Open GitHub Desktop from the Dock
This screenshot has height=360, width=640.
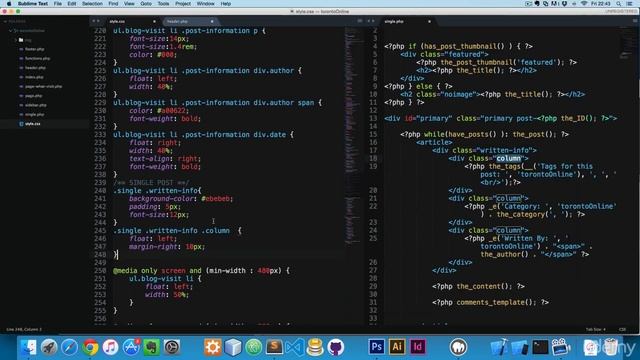tap(336, 347)
